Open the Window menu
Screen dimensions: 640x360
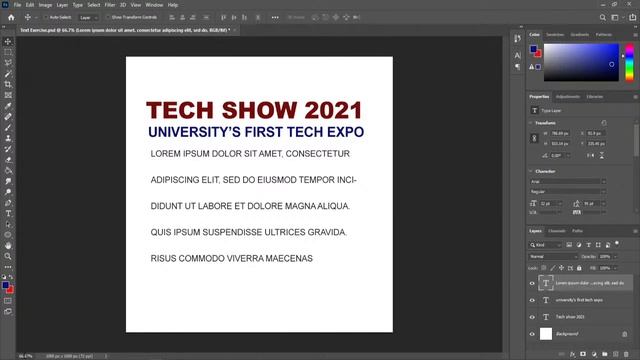154,5
